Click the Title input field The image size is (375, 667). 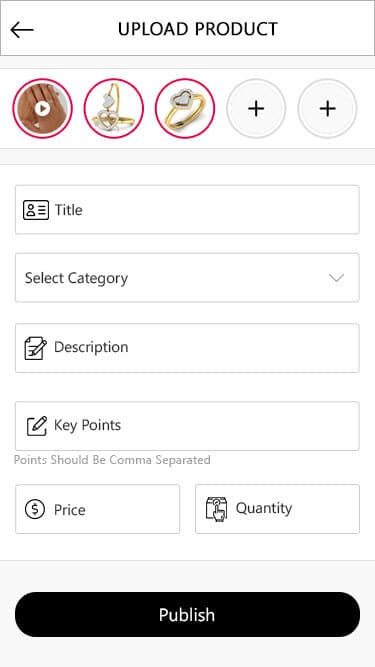(x=187, y=209)
